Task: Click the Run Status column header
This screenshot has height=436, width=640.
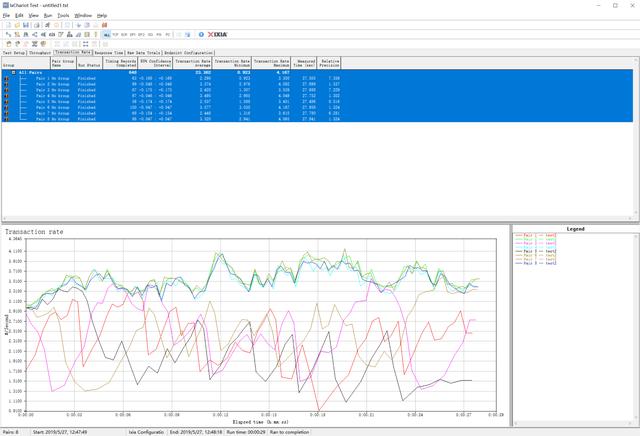Action: [x=87, y=62]
